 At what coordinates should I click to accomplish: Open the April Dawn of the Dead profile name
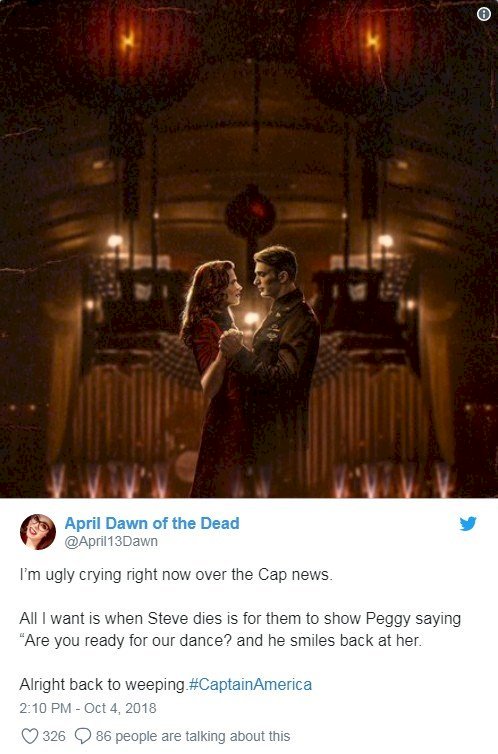152,523
